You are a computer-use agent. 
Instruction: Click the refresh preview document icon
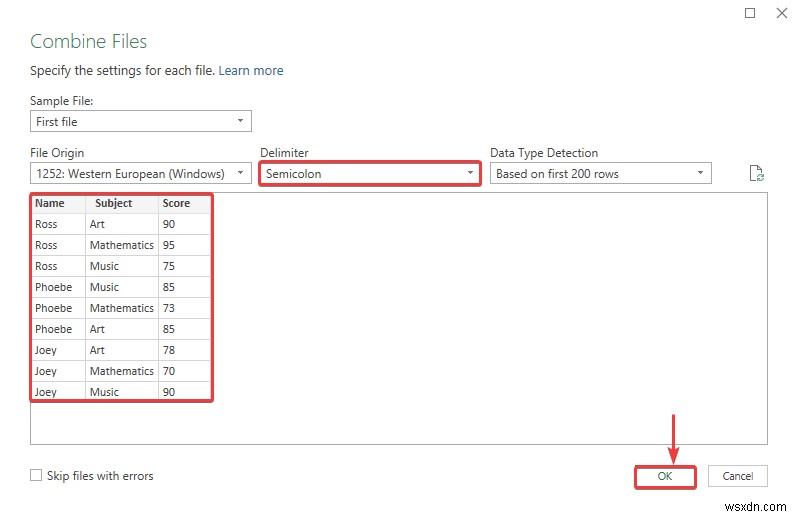[756, 174]
